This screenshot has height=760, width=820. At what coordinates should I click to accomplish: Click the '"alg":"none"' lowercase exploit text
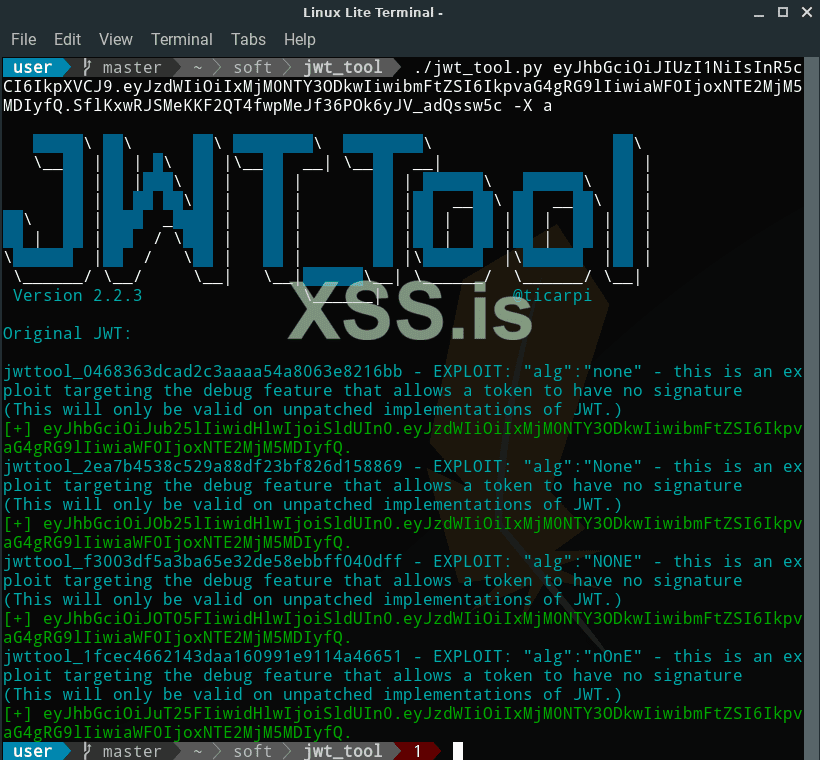pyautogui.click(x=583, y=371)
